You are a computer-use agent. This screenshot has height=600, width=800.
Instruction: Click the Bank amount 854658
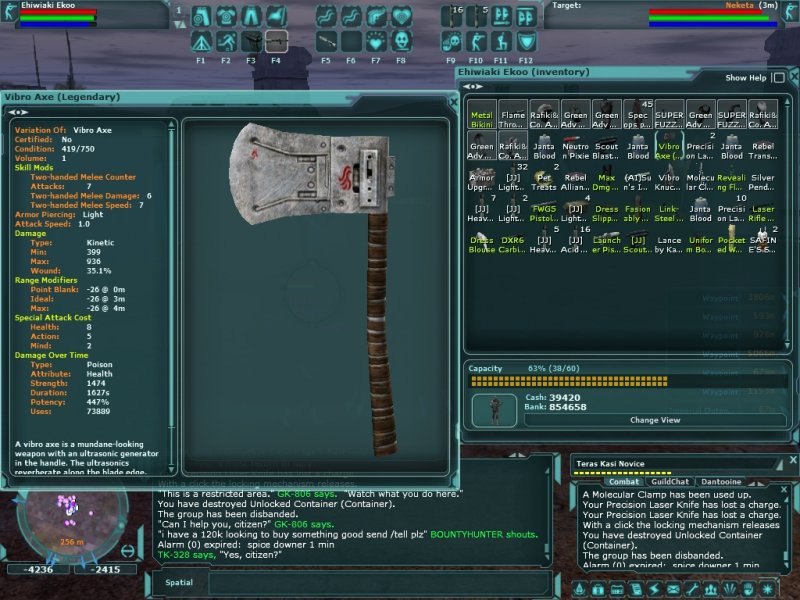(x=567, y=407)
